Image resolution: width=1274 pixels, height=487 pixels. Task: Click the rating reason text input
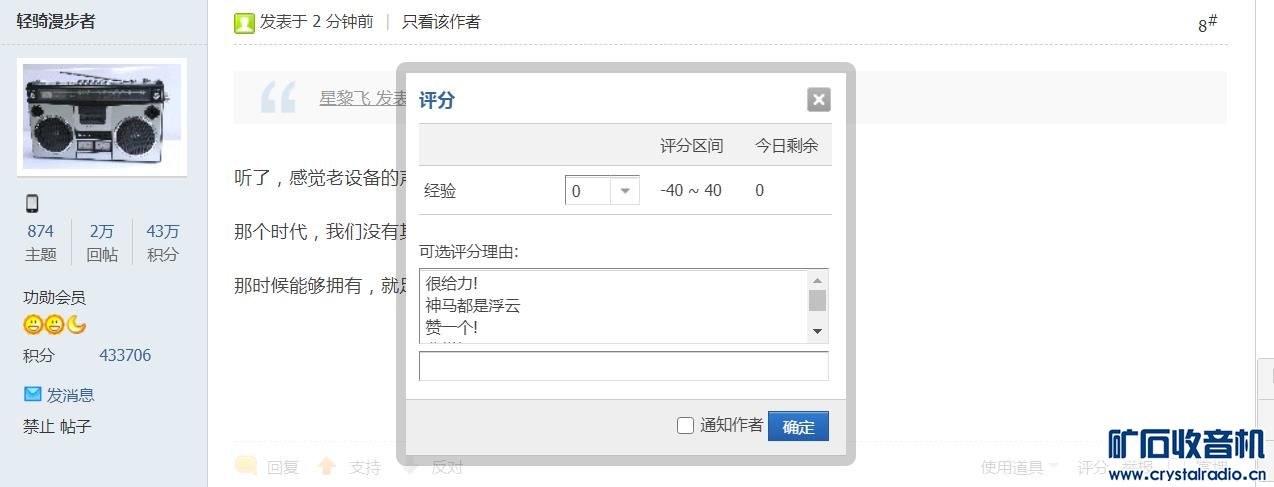[x=623, y=366]
